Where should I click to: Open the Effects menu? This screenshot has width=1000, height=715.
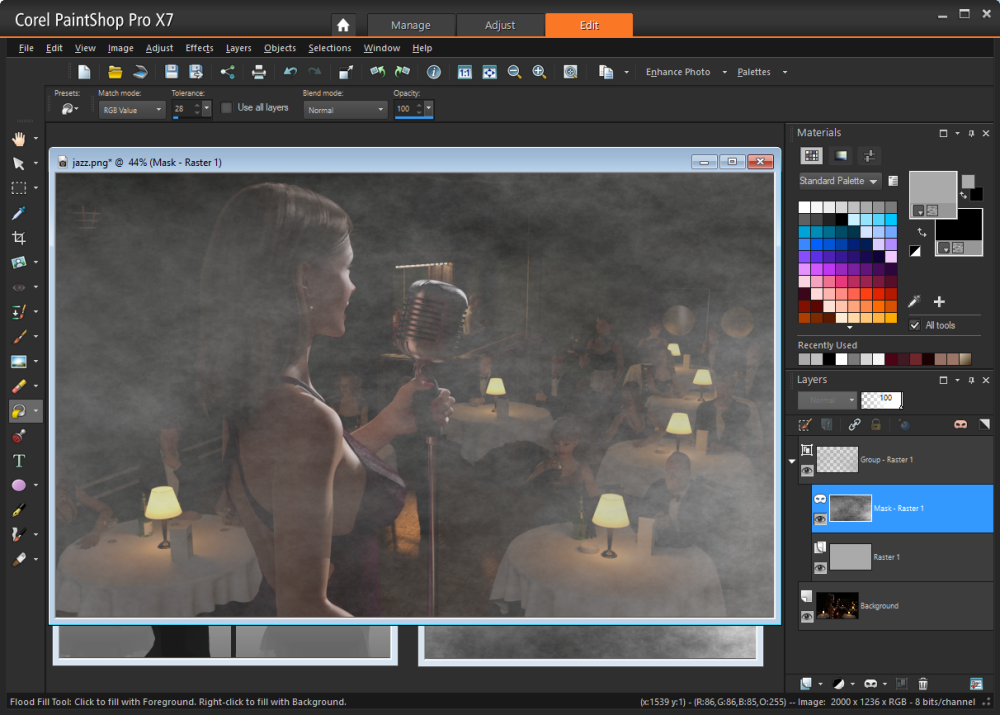[199, 48]
